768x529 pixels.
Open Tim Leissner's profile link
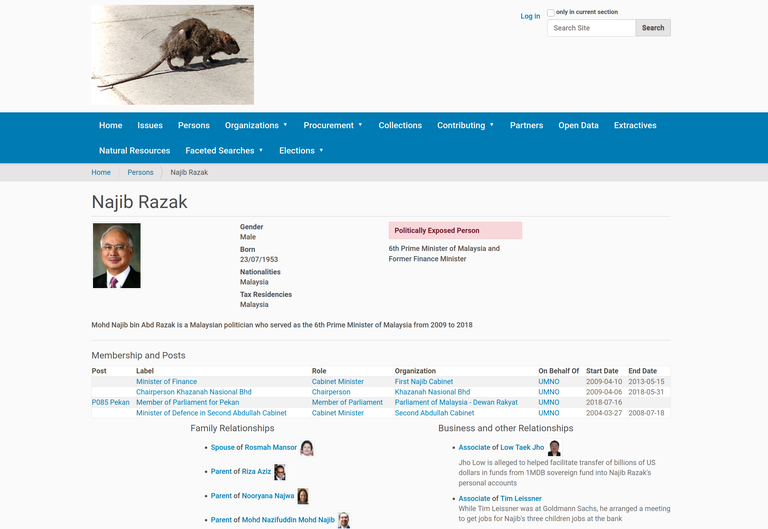521,499
